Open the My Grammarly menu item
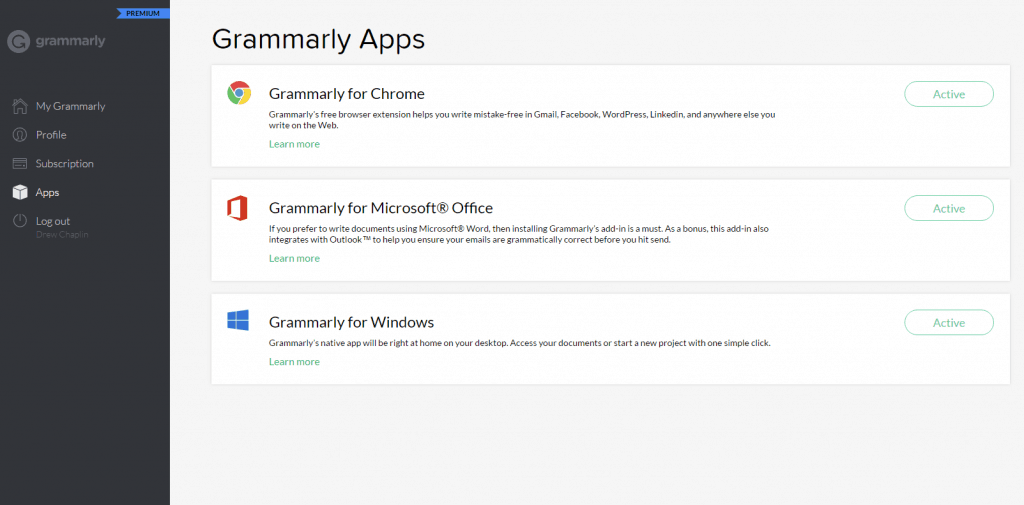Screen dimensions: 1024x505 tap(70, 106)
